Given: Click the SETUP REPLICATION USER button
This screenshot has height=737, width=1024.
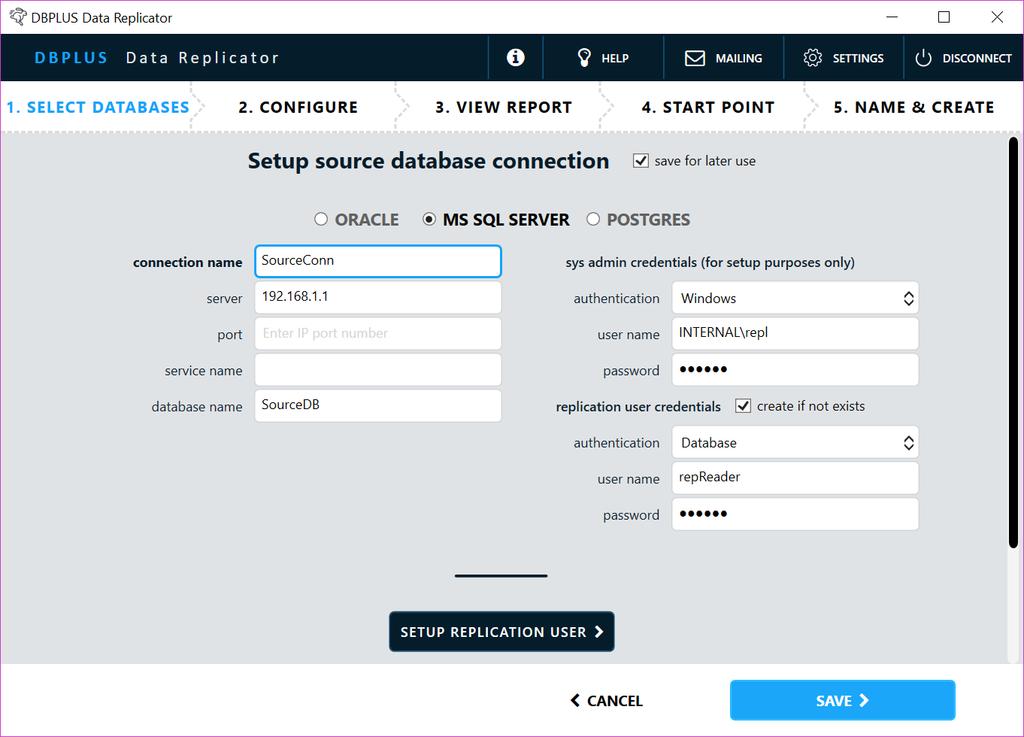Looking at the screenshot, I should (x=502, y=631).
